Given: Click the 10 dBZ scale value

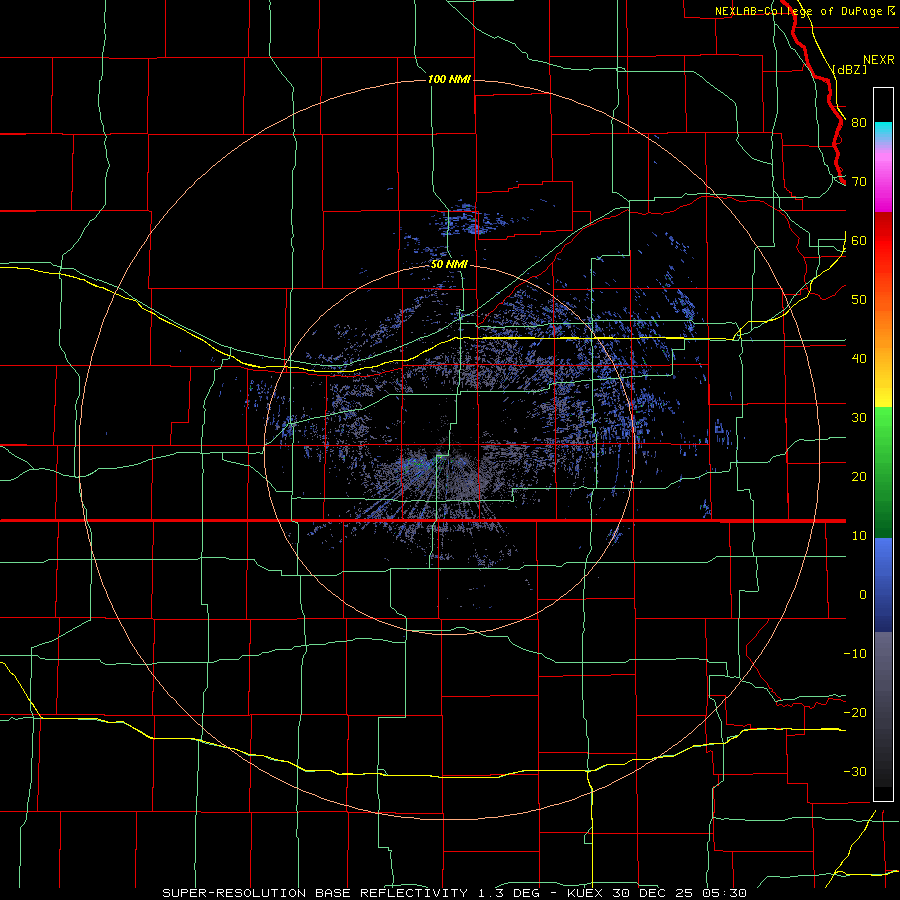Looking at the screenshot, I should (x=859, y=536).
